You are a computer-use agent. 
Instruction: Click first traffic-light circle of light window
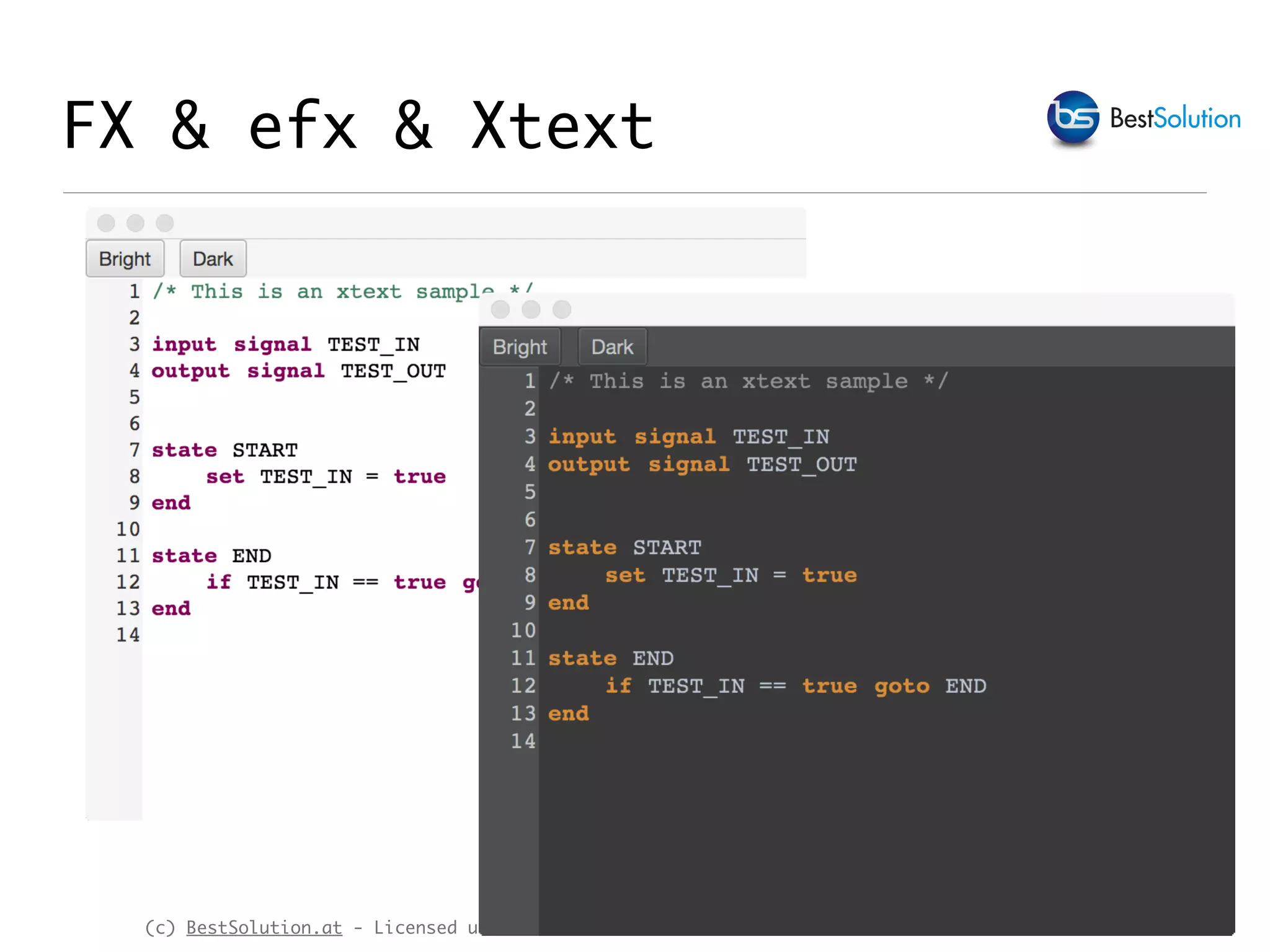click(x=106, y=223)
